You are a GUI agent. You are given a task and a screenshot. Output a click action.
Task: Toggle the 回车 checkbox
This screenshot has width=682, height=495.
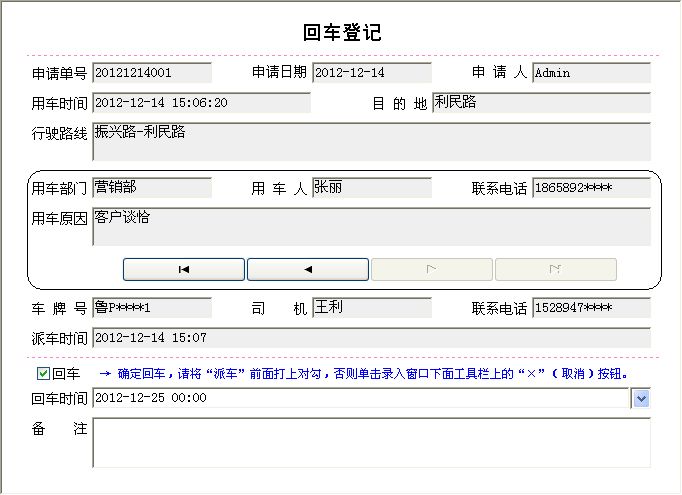43,374
